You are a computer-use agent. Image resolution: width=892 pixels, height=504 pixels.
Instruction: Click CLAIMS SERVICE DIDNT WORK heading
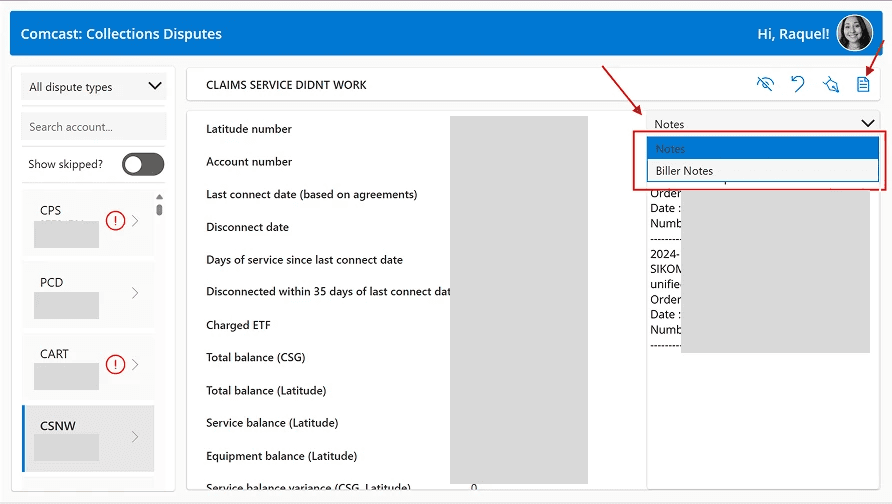pos(286,85)
